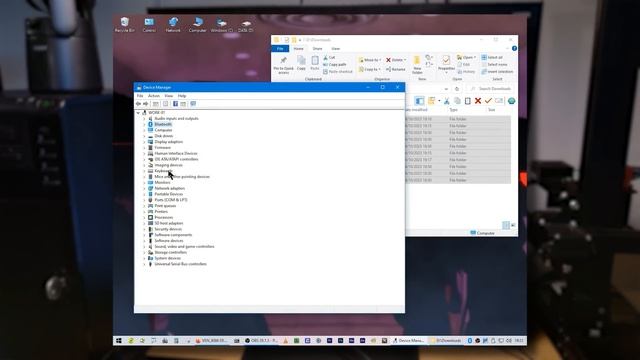Open Move to dropdown in Explorer
640x360 pixels.
(370, 60)
